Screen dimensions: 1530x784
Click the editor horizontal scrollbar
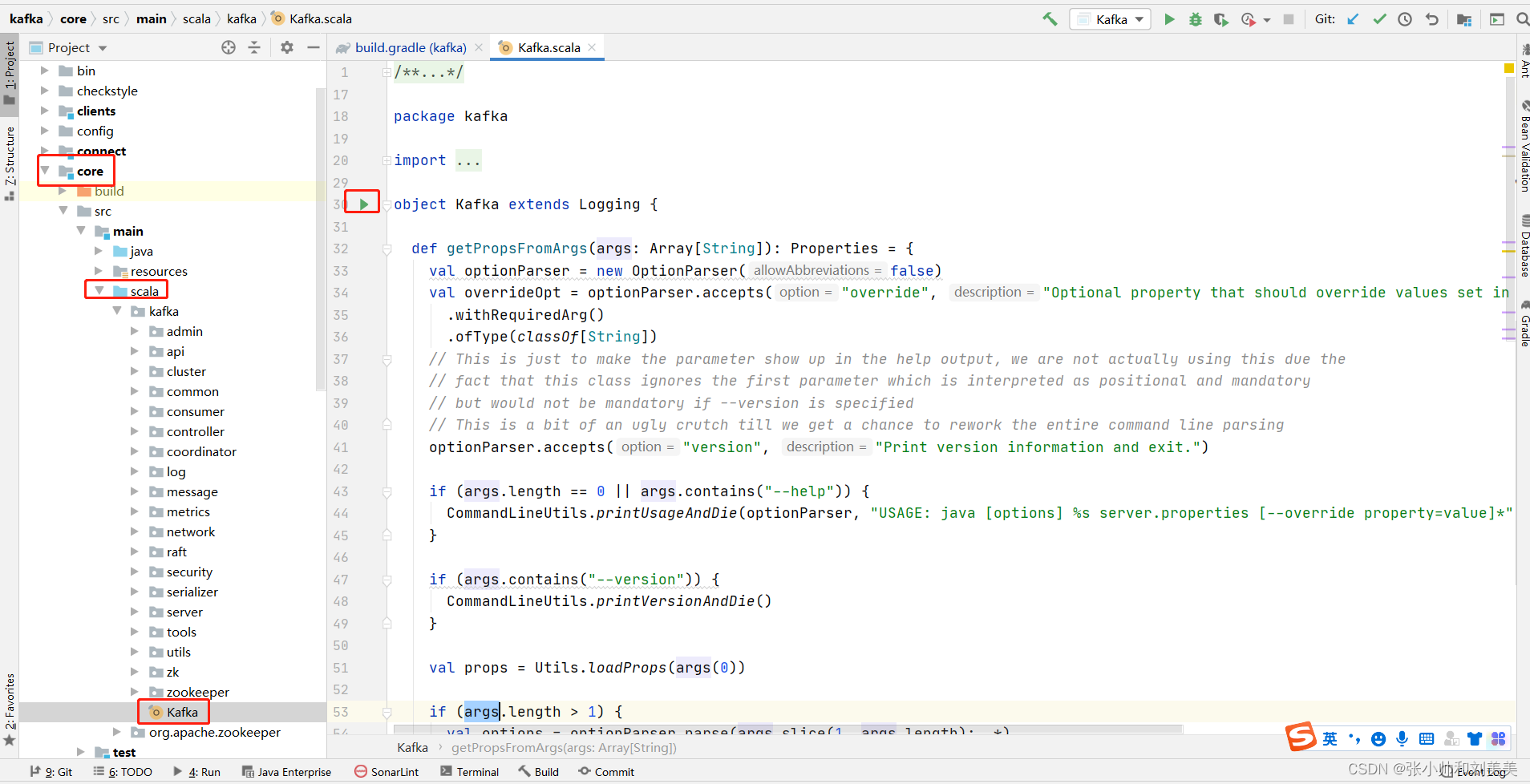coord(788,729)
